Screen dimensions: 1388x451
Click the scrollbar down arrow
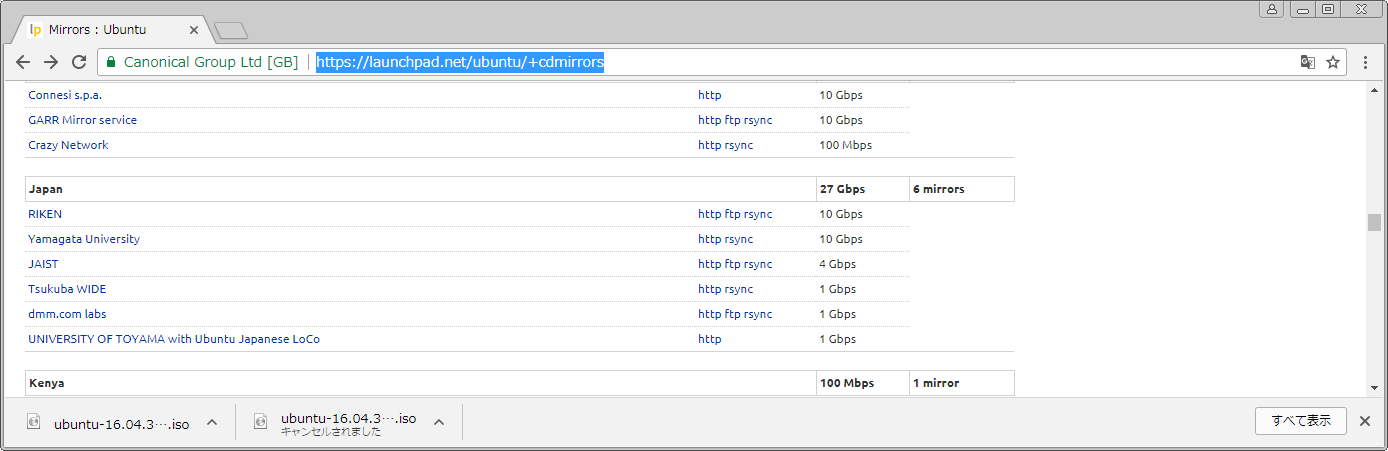[1374, 388]
